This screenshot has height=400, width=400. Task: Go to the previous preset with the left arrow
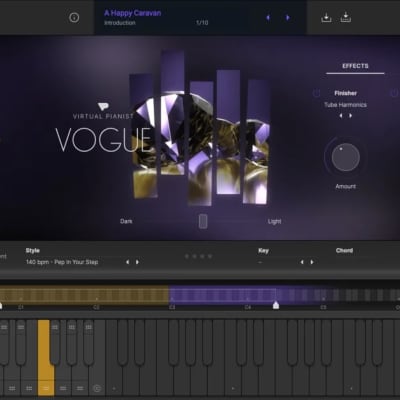tap(268, 18)
